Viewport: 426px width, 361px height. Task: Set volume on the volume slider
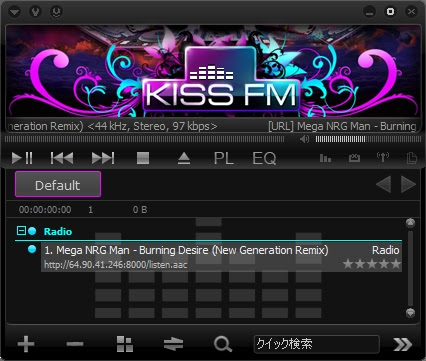point(368,139)
